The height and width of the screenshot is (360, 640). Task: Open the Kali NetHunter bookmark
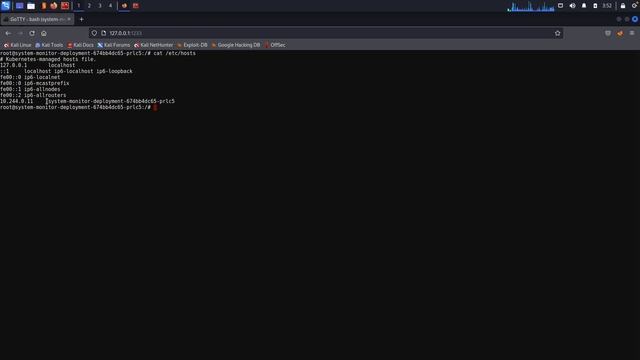pyautogui.click(x=153, y=45)
